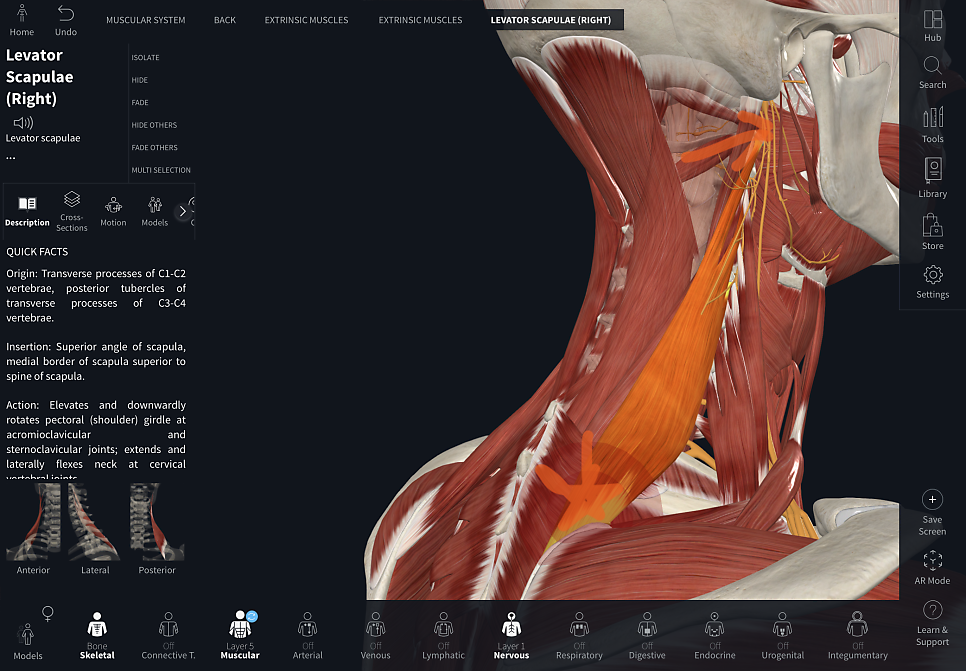
Task: Enable the Endocrine system layer
Action: point(715,635)
